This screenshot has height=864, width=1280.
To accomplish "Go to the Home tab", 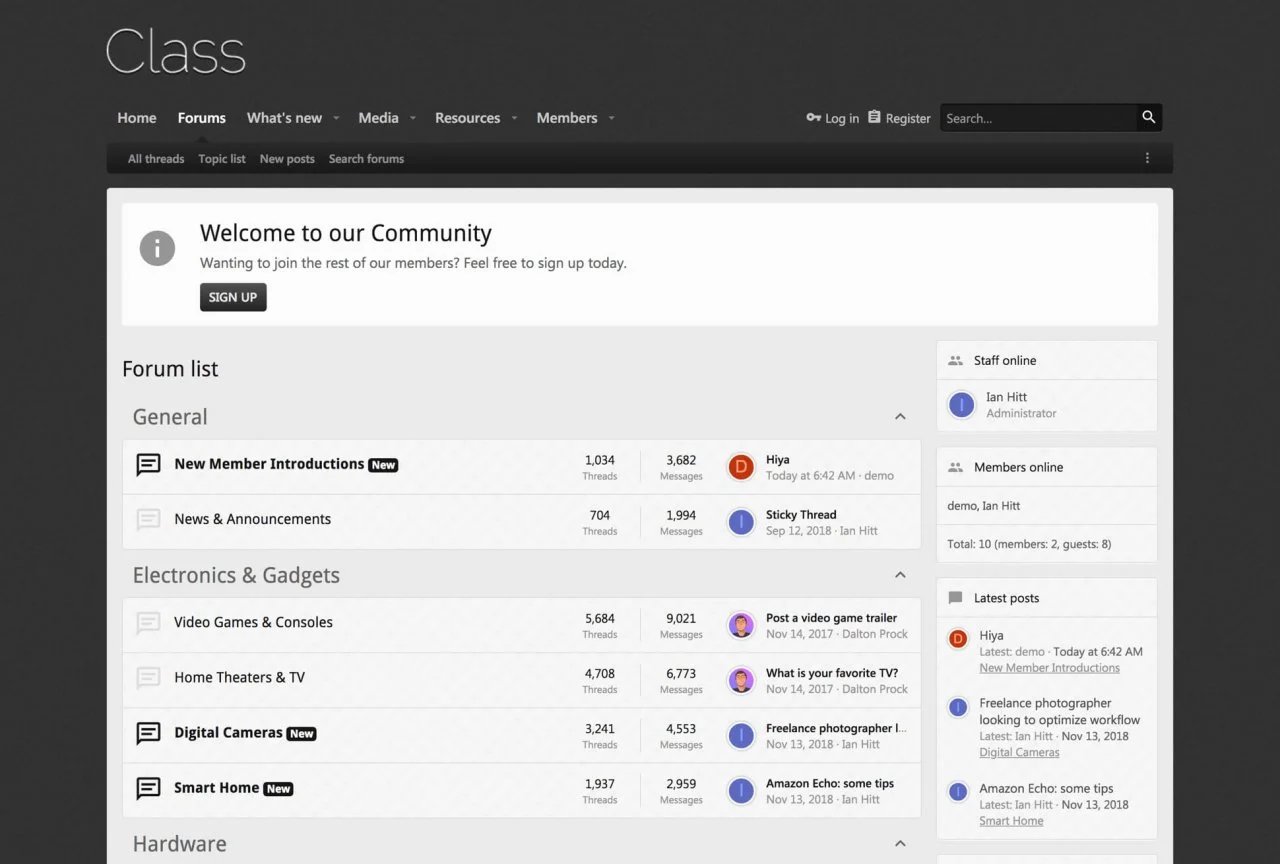I will click(137, 118).
